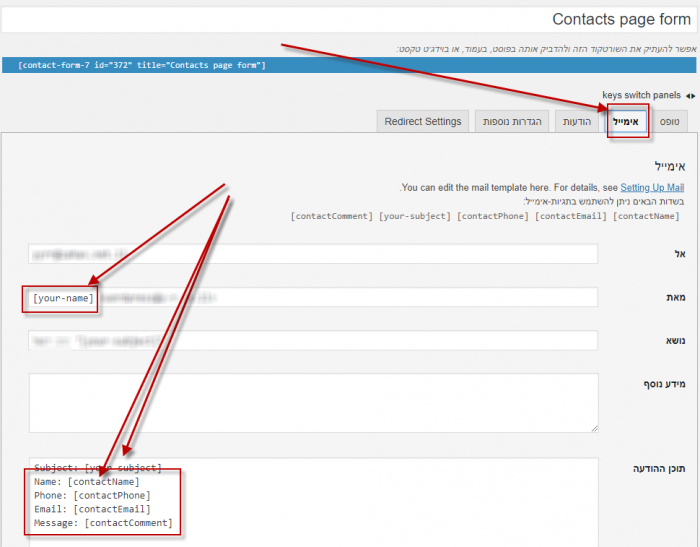This screenshot has height=547, width=700.
Task: Focus the מידע נוסף textarea
Action: click(313, 403)
